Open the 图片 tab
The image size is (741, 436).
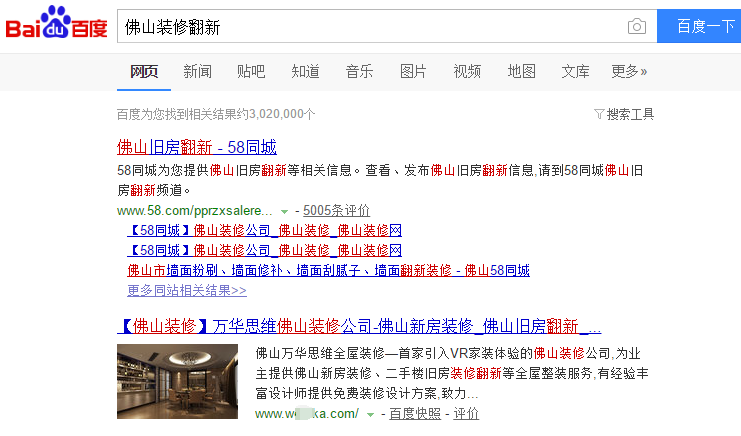point(413,72)
